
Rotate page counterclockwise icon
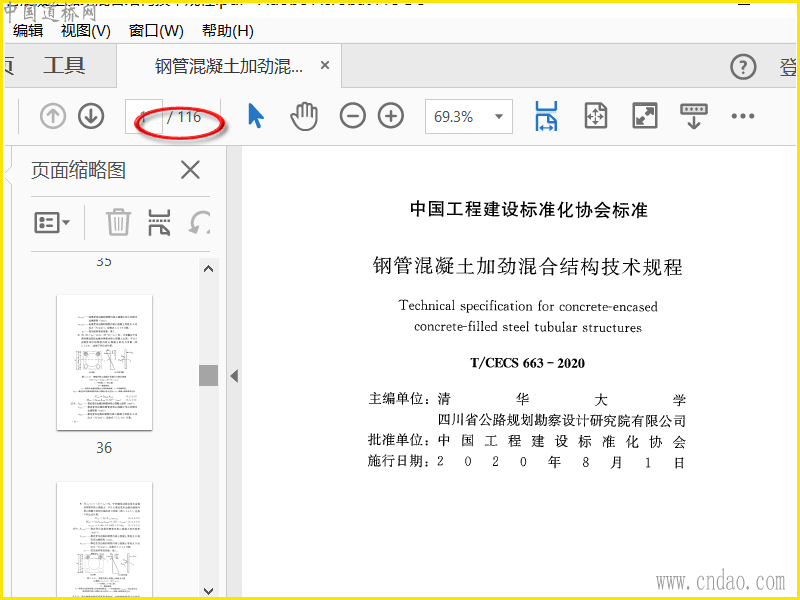tap(199, 222)
